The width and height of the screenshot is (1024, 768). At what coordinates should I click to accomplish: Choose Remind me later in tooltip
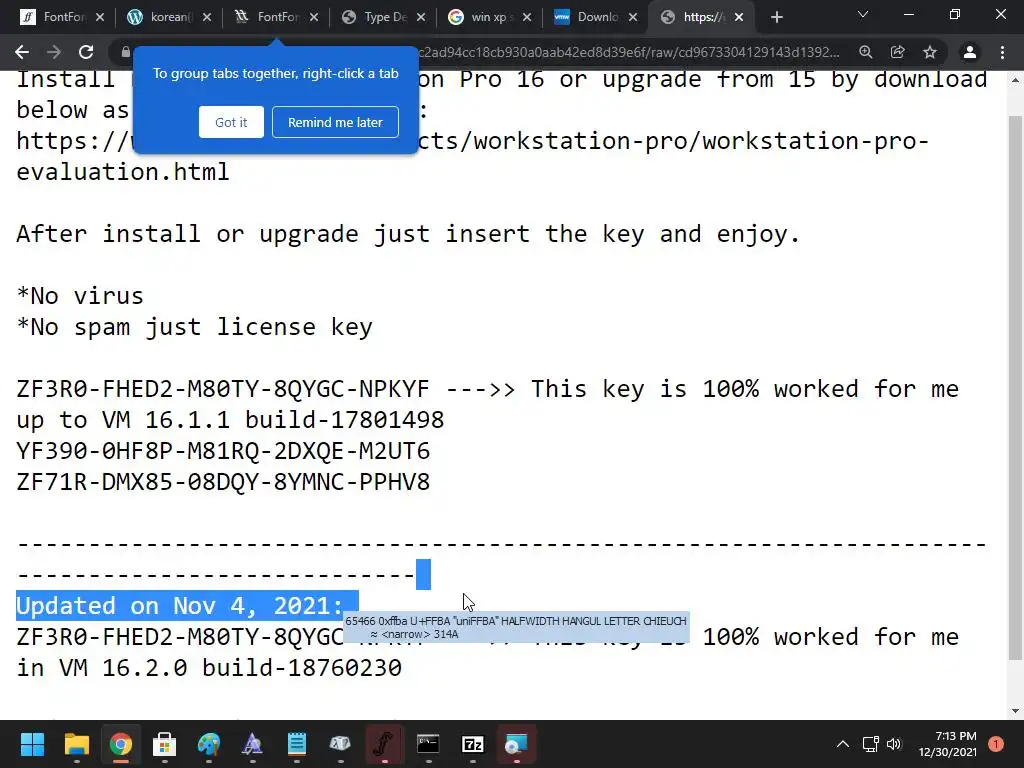335,122
